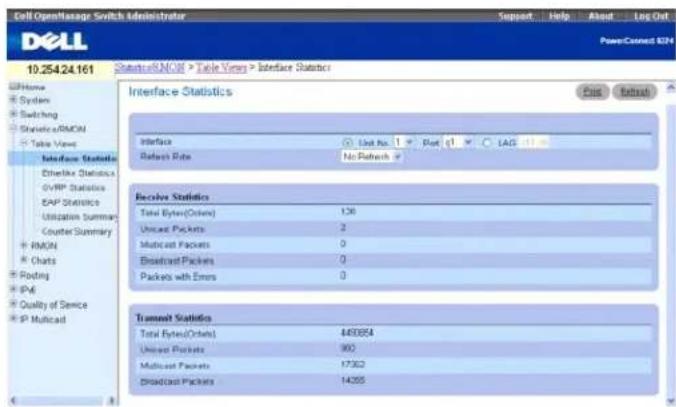Click Receive Total Bytes value 136
Image resolution: width=676 pixels, height=407 pixels.
point(348,212)
